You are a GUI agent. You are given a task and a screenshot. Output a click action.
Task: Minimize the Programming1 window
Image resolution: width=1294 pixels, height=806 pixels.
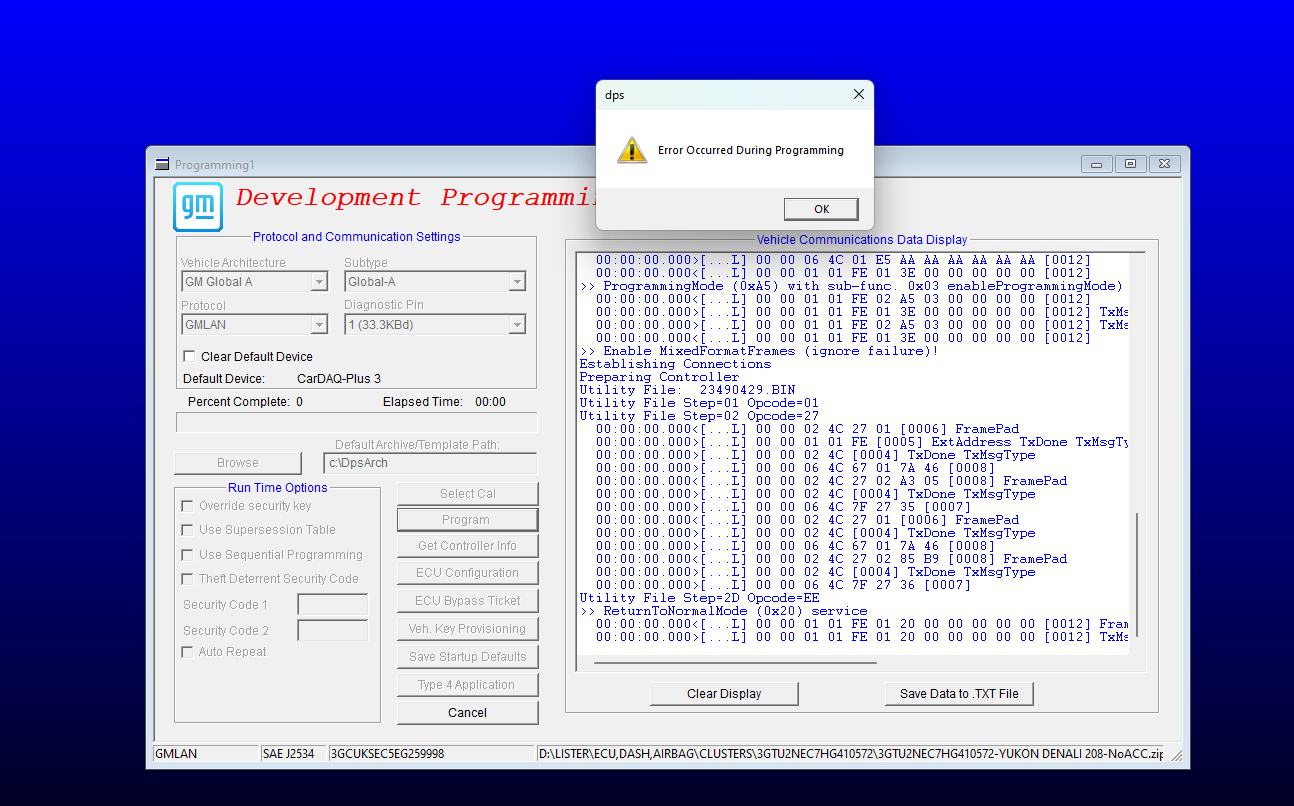(1097, 164)
